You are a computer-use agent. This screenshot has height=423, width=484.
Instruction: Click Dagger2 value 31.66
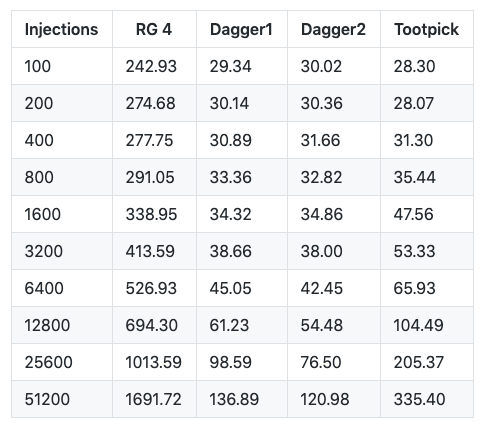[x=320, y=140]
